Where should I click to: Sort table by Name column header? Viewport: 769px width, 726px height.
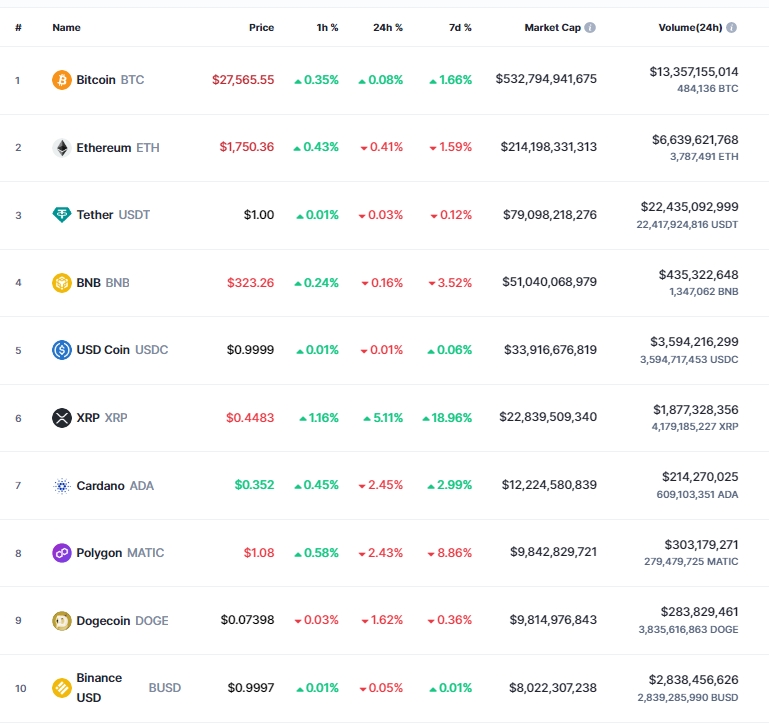[x=66, y=27]
